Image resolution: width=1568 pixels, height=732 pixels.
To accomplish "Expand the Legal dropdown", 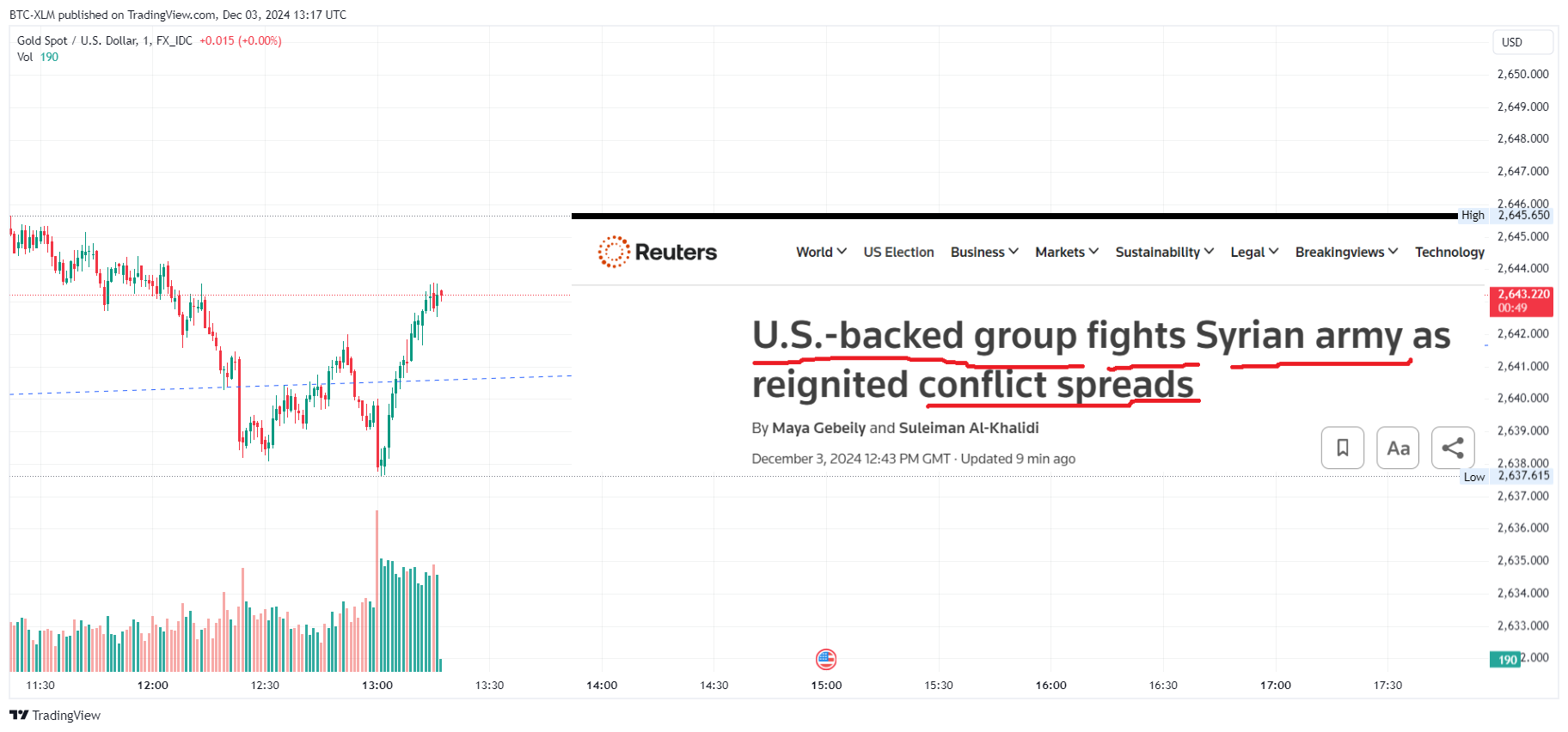I will [x=1254, y=252].
